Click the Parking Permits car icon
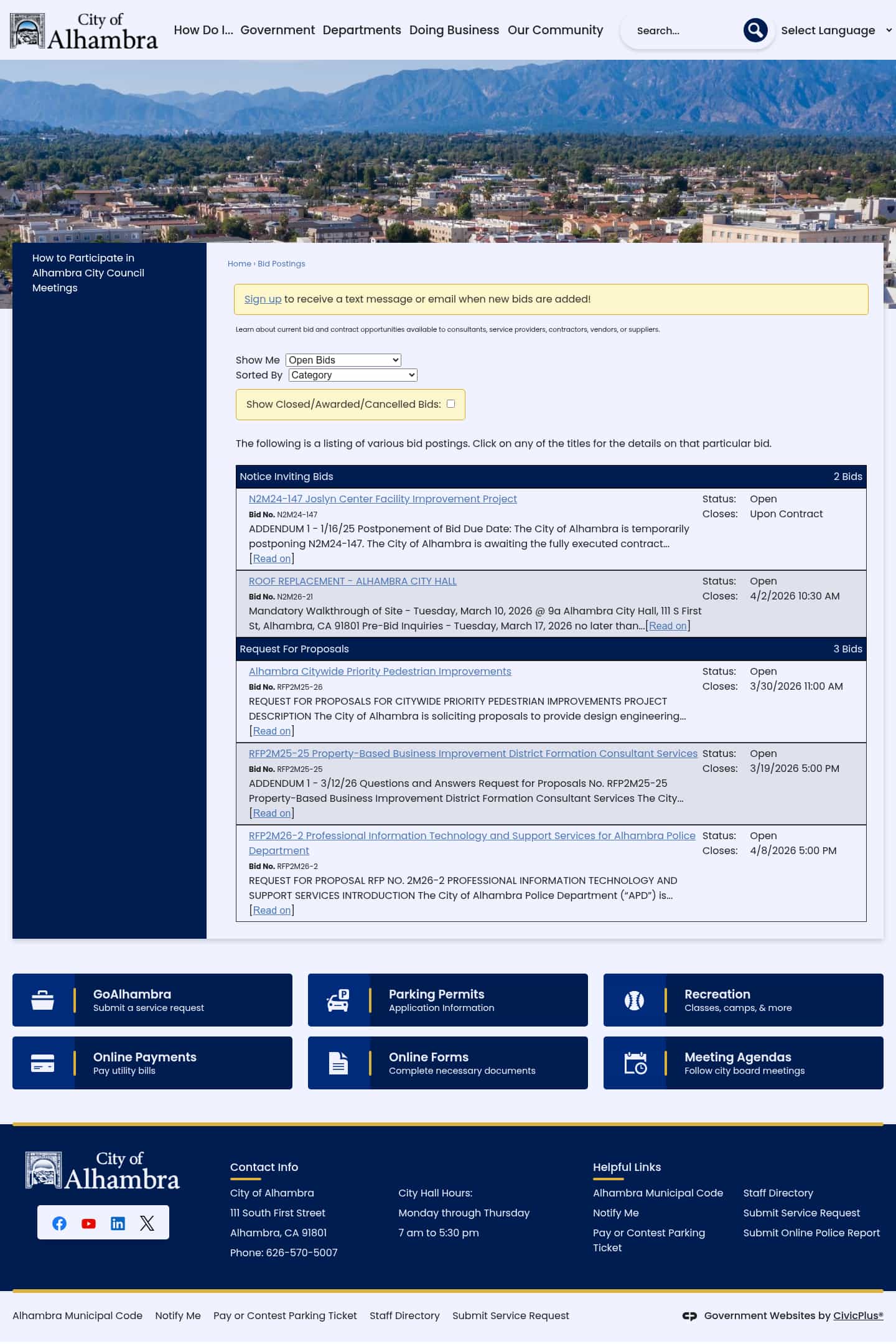Viewport: 896px width, 1344px height. (338, 1000)
